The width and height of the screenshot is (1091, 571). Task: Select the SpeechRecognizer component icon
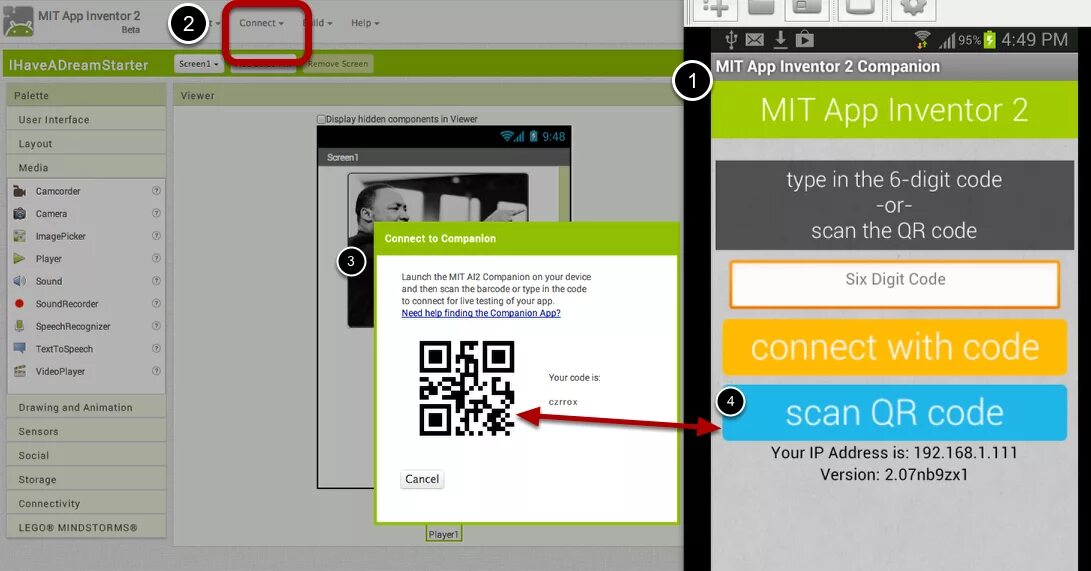(19, 326)
